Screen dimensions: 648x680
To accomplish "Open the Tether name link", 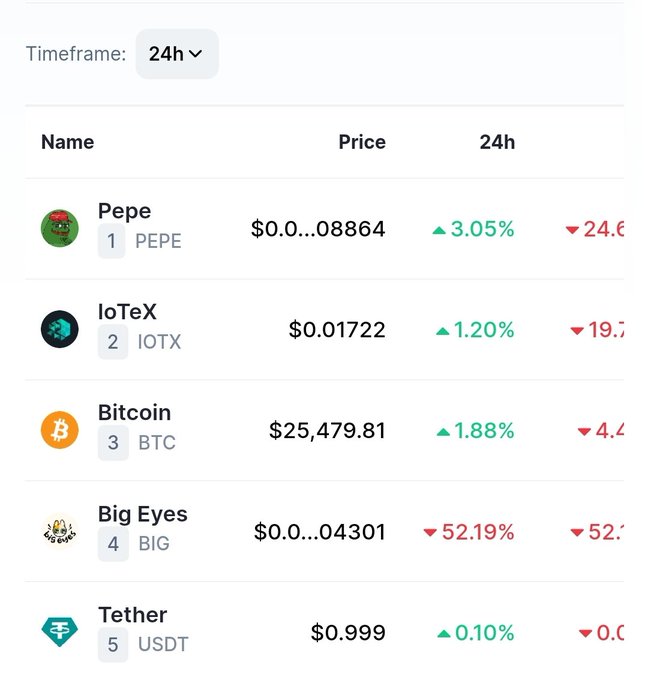I will point(132,615).
